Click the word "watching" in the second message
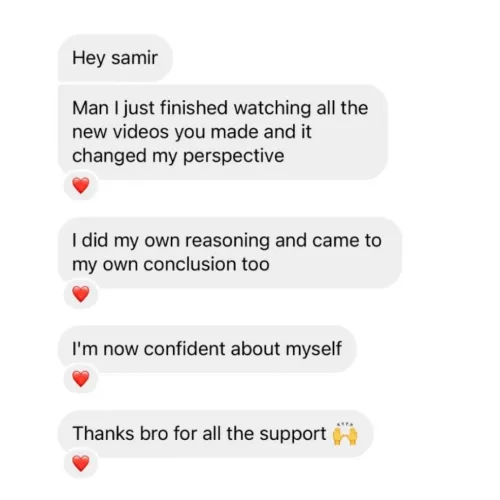 tap(272, 108)
